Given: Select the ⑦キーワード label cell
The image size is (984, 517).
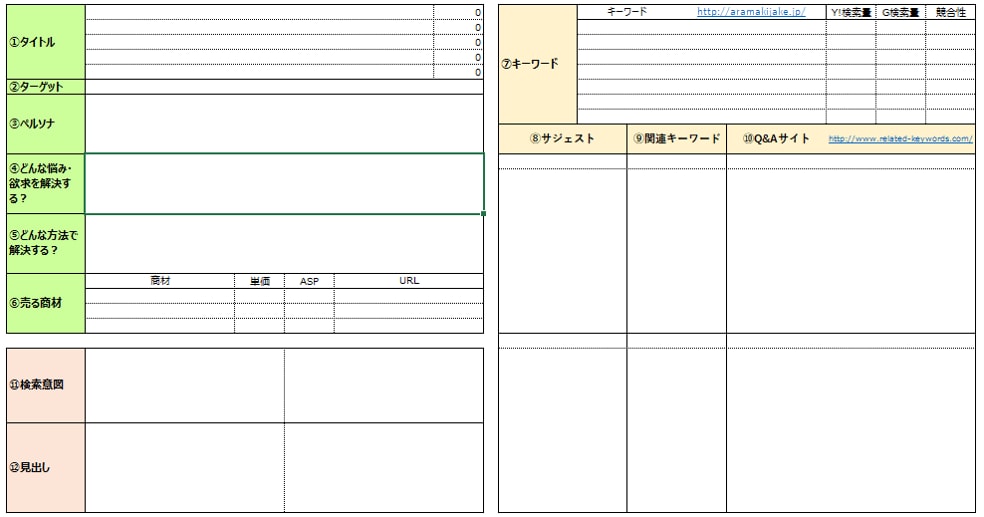Looking at the screenshot, I should (x=538, y=64).
